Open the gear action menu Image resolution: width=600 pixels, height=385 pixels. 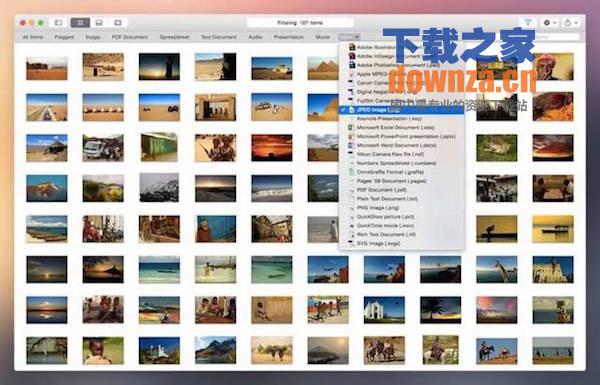coord(550,23)
